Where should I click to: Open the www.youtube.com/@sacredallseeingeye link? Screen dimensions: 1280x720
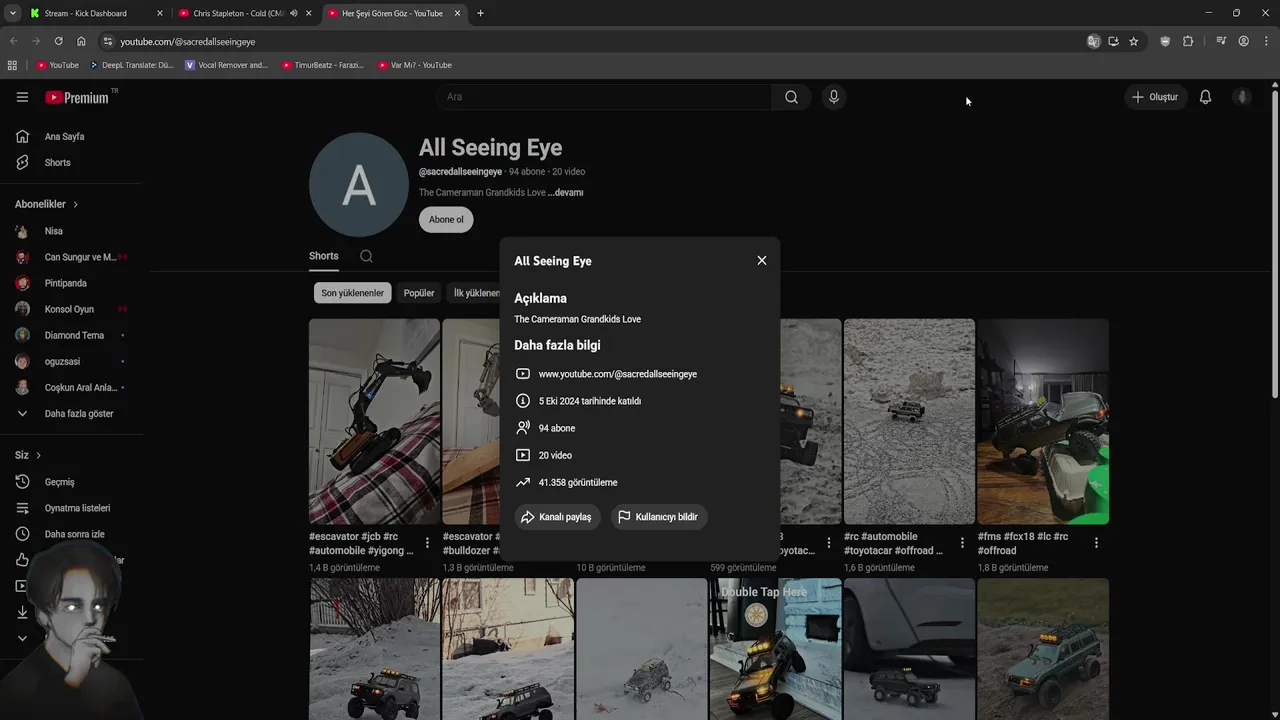[617, 374]
